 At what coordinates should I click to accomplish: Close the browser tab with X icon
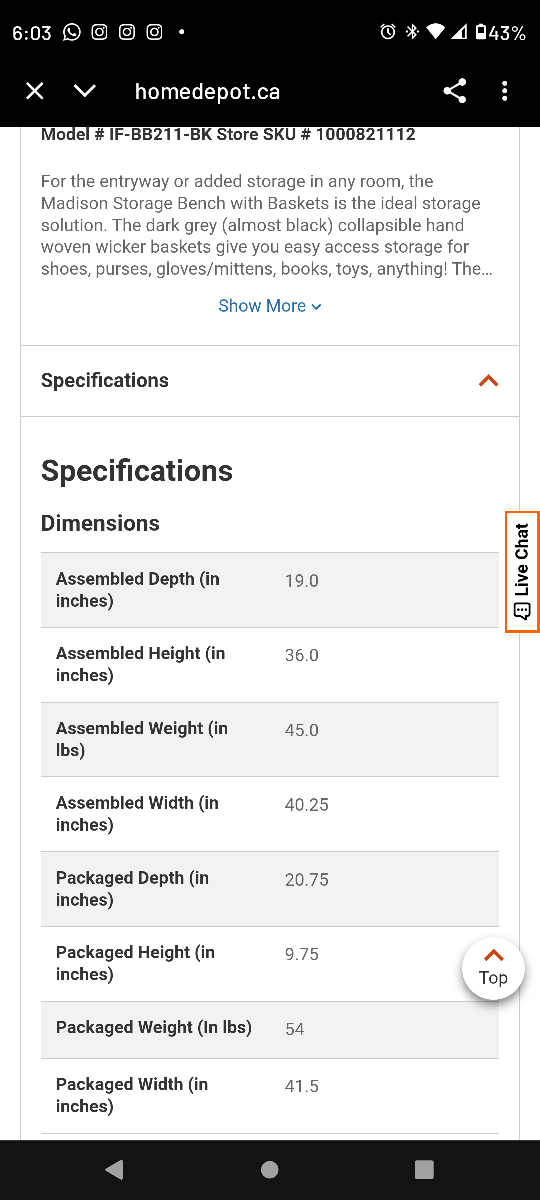tap(35, 91)
